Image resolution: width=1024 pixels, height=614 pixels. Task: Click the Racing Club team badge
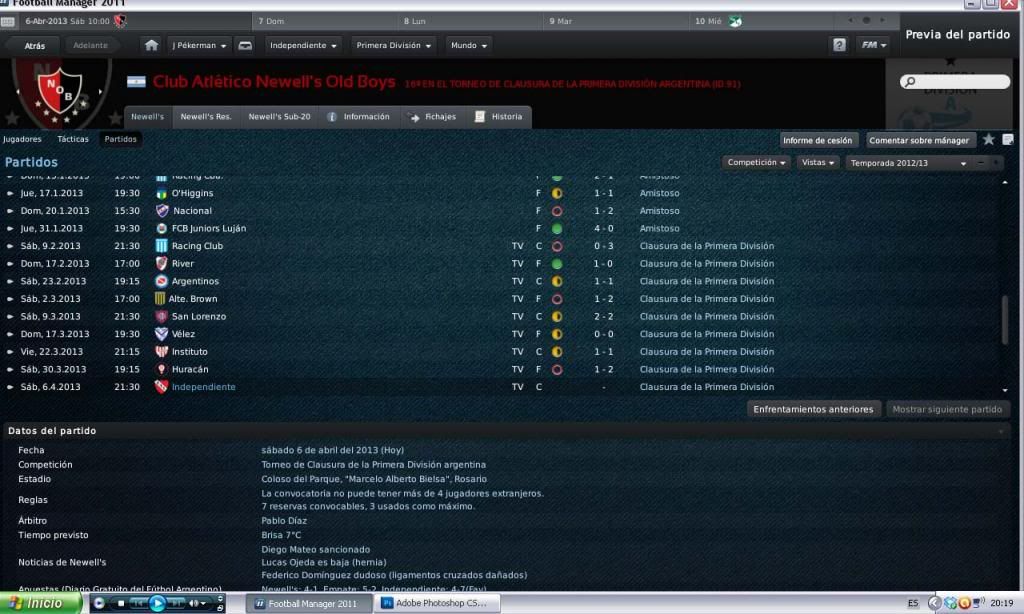pos(161,246)
